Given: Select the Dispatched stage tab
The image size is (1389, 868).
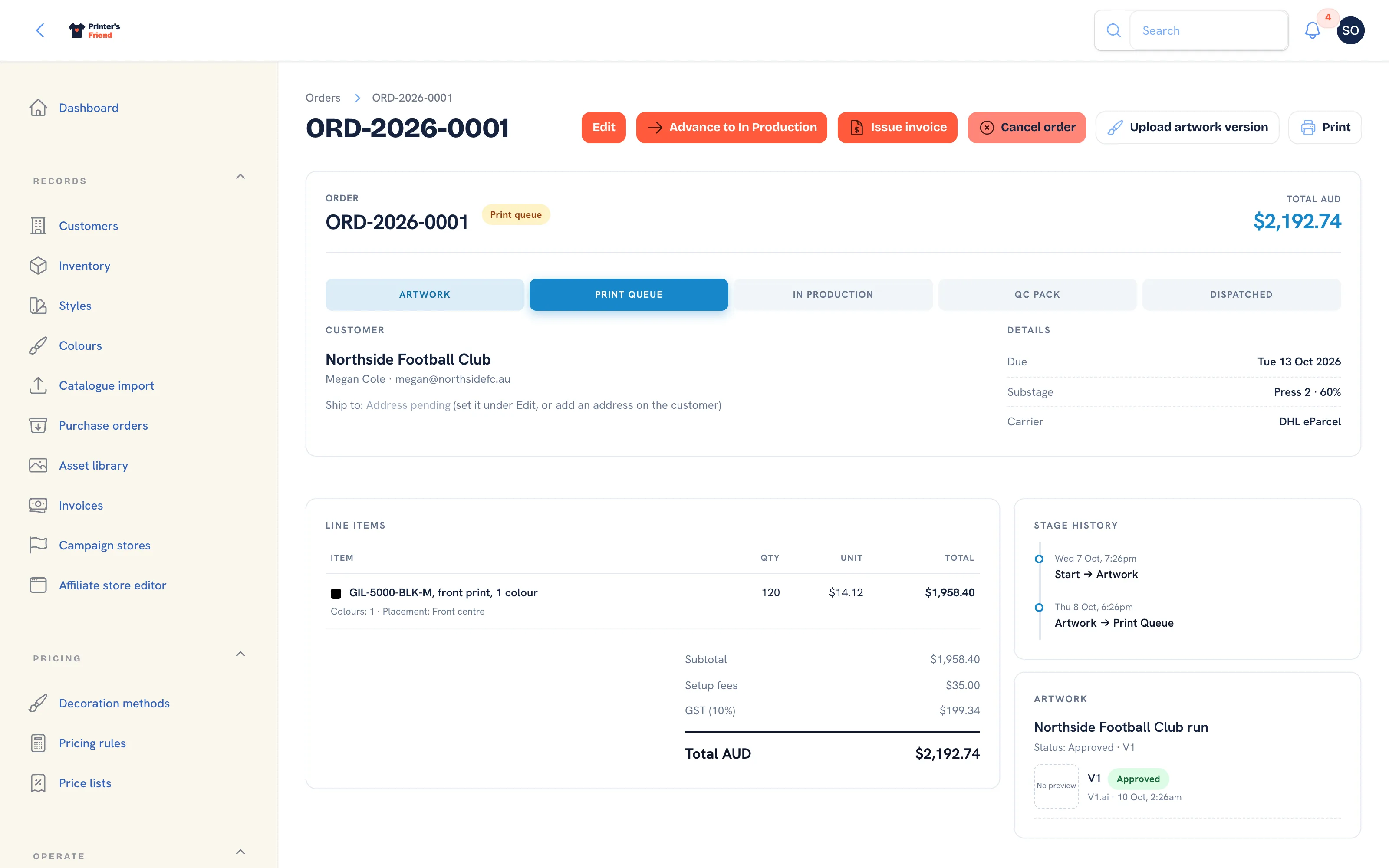Looking at the screenshot, I should tap(1241, 295).
